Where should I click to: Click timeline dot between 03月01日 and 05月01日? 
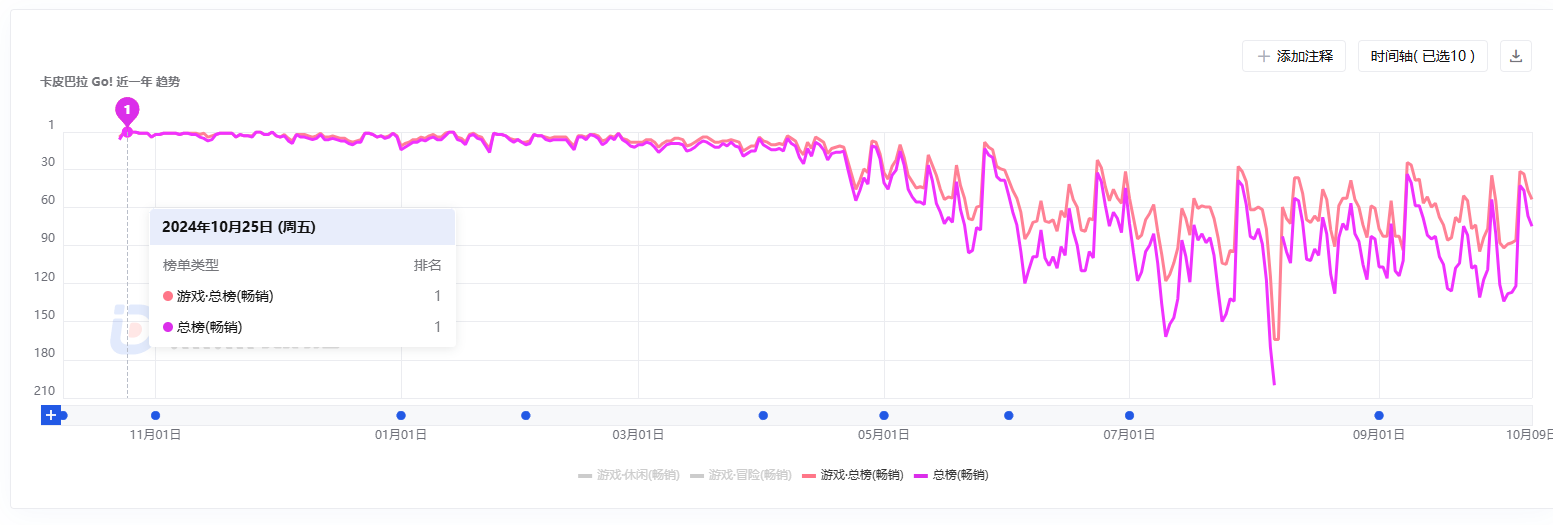763,415
